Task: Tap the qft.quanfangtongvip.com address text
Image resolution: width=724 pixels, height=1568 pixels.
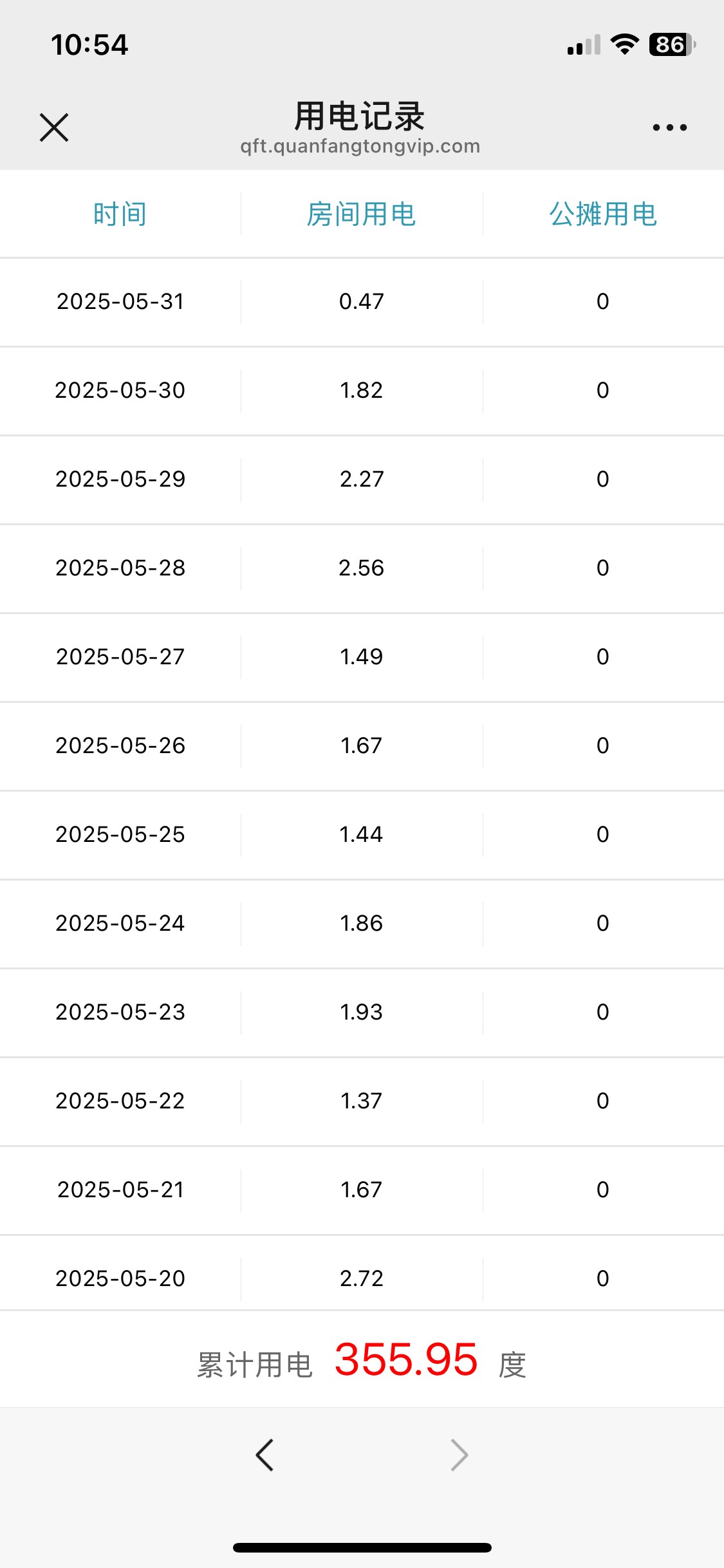Action: pyautogui.click(x=360, y=146)
